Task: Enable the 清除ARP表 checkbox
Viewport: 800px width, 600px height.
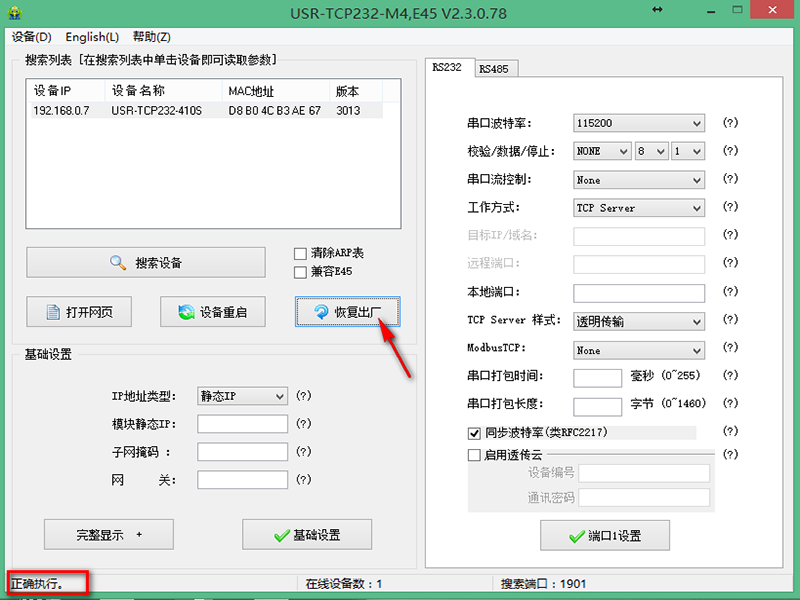Action: (300, 253)
